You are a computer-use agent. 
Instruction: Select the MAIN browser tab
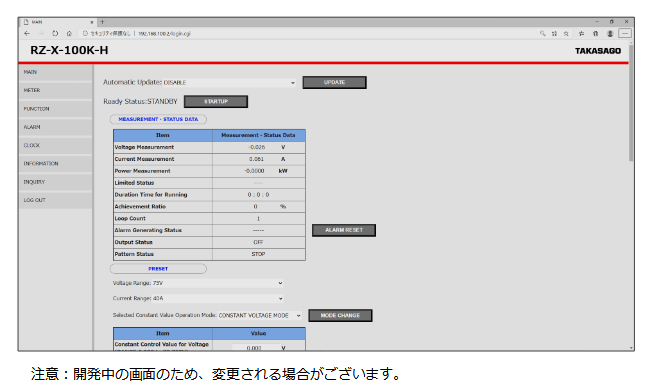click(x=58, y=22)
